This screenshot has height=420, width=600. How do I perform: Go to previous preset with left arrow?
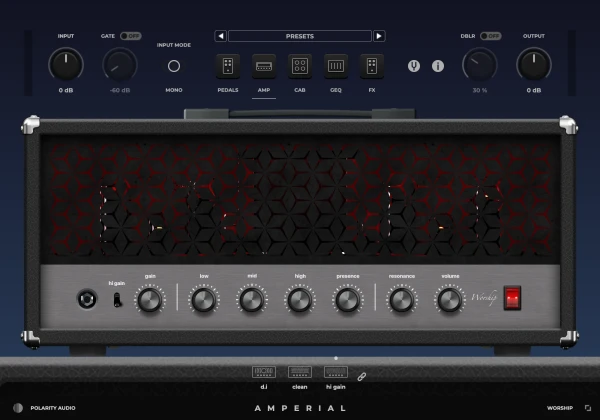[221, 36]
